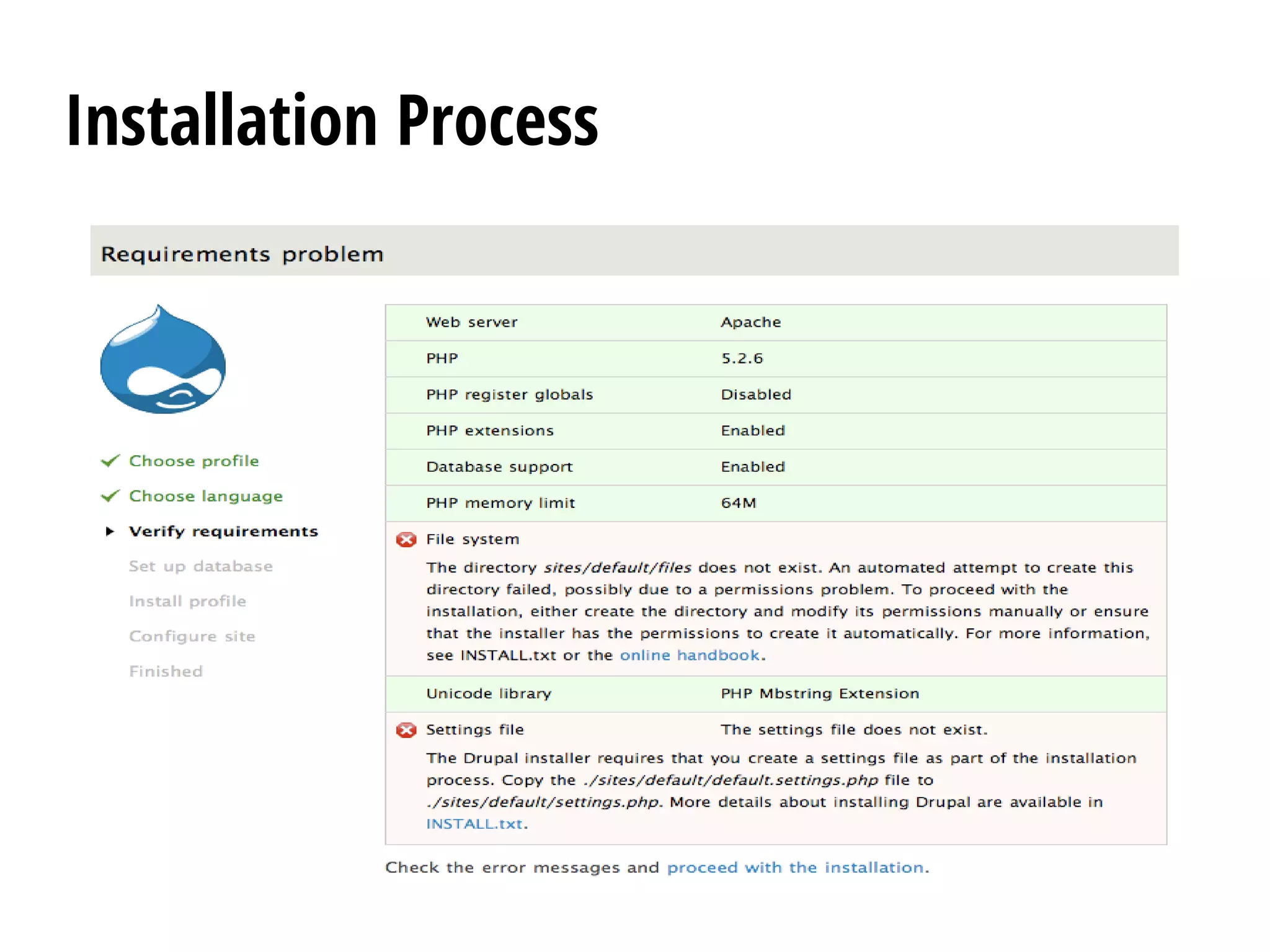Click the Verify requirements arrow marker
Image resolution: width=1270 pixels, height=952 pixels.
(110, 531)
